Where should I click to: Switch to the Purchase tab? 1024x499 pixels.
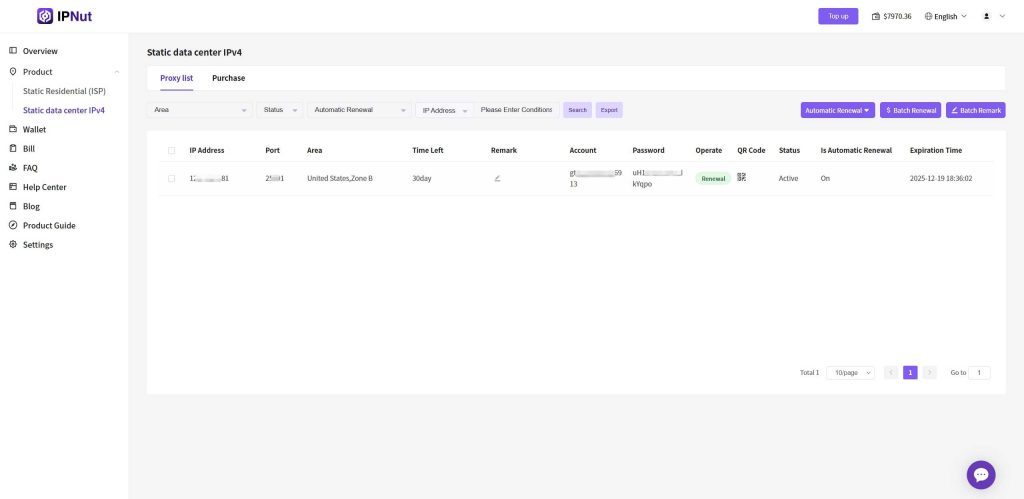(228, 78)
